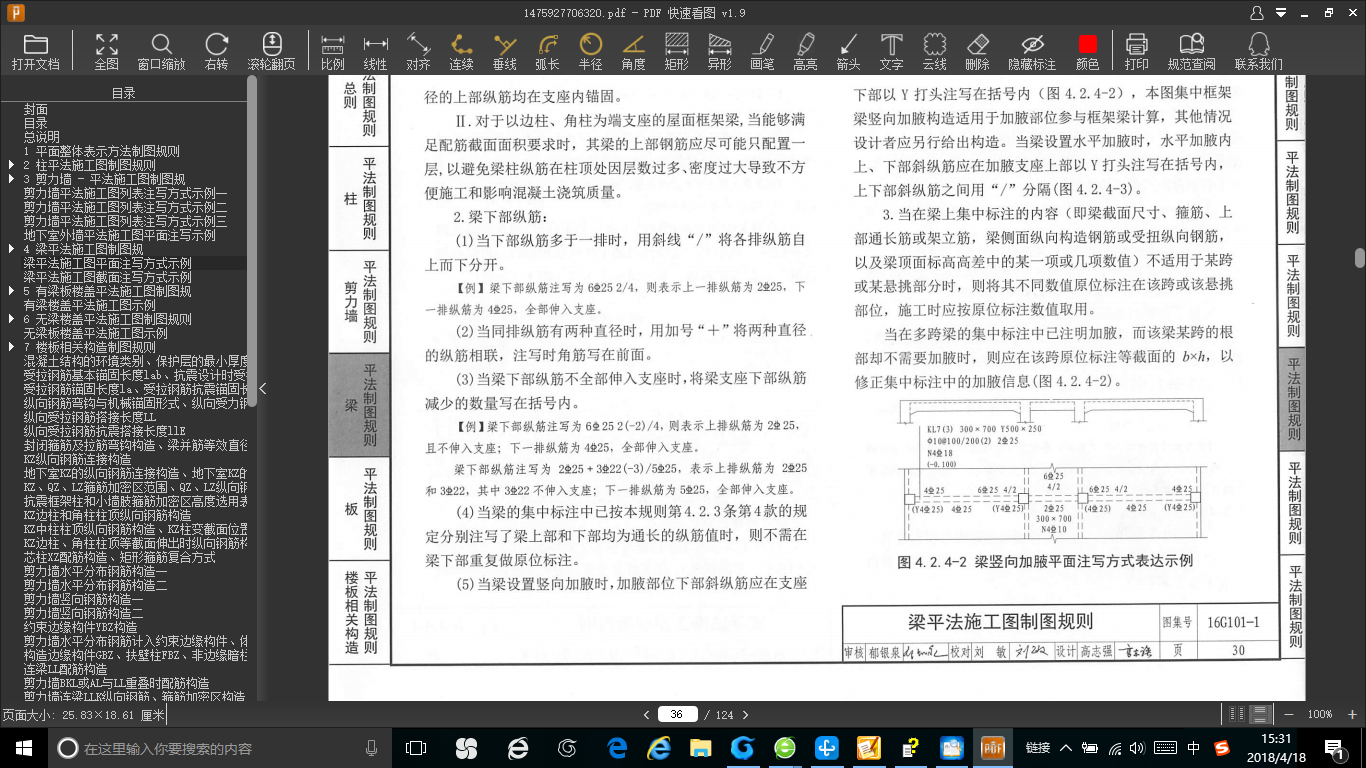
Task: Open 梁平法施工图截面注写方式示例 bookmark
Action: (x=108, y=277)
